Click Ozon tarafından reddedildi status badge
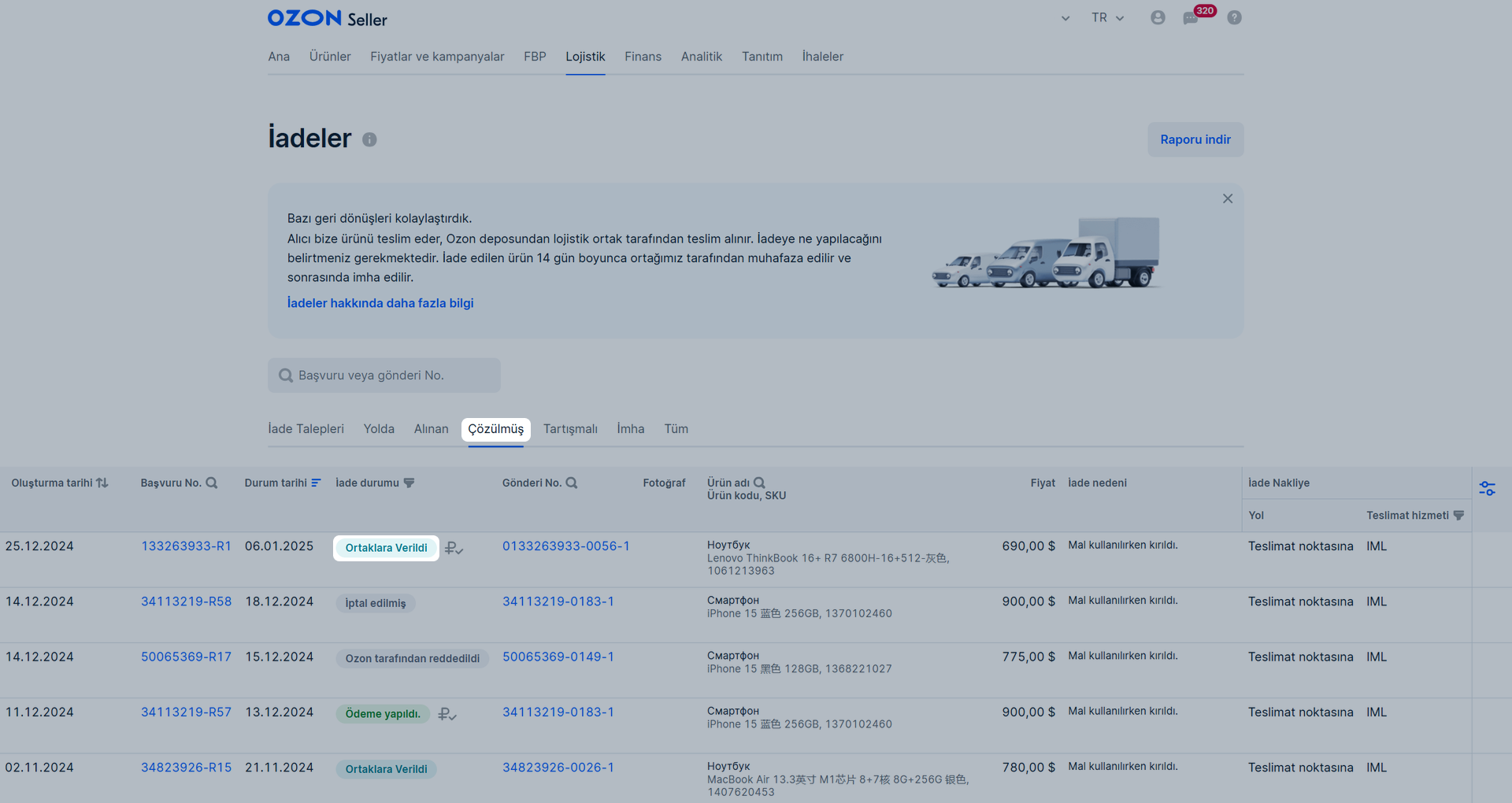Viewport: 1512px width, 803px height. (x=413, y=658)
